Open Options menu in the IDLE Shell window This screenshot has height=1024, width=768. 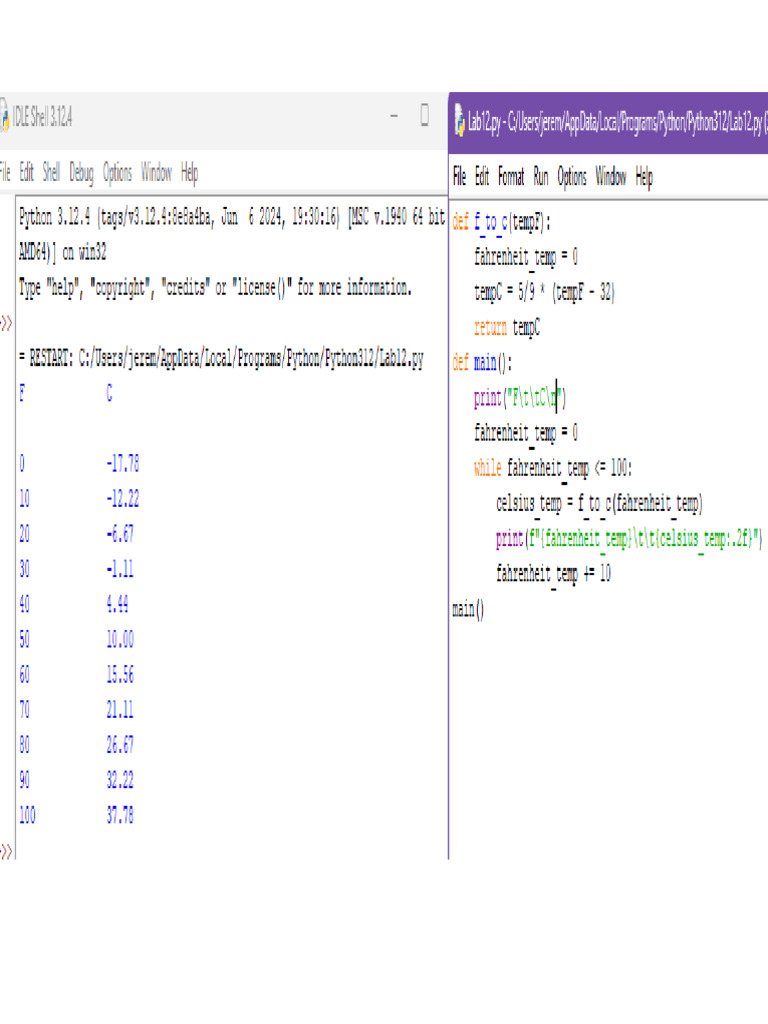(117, 173)
